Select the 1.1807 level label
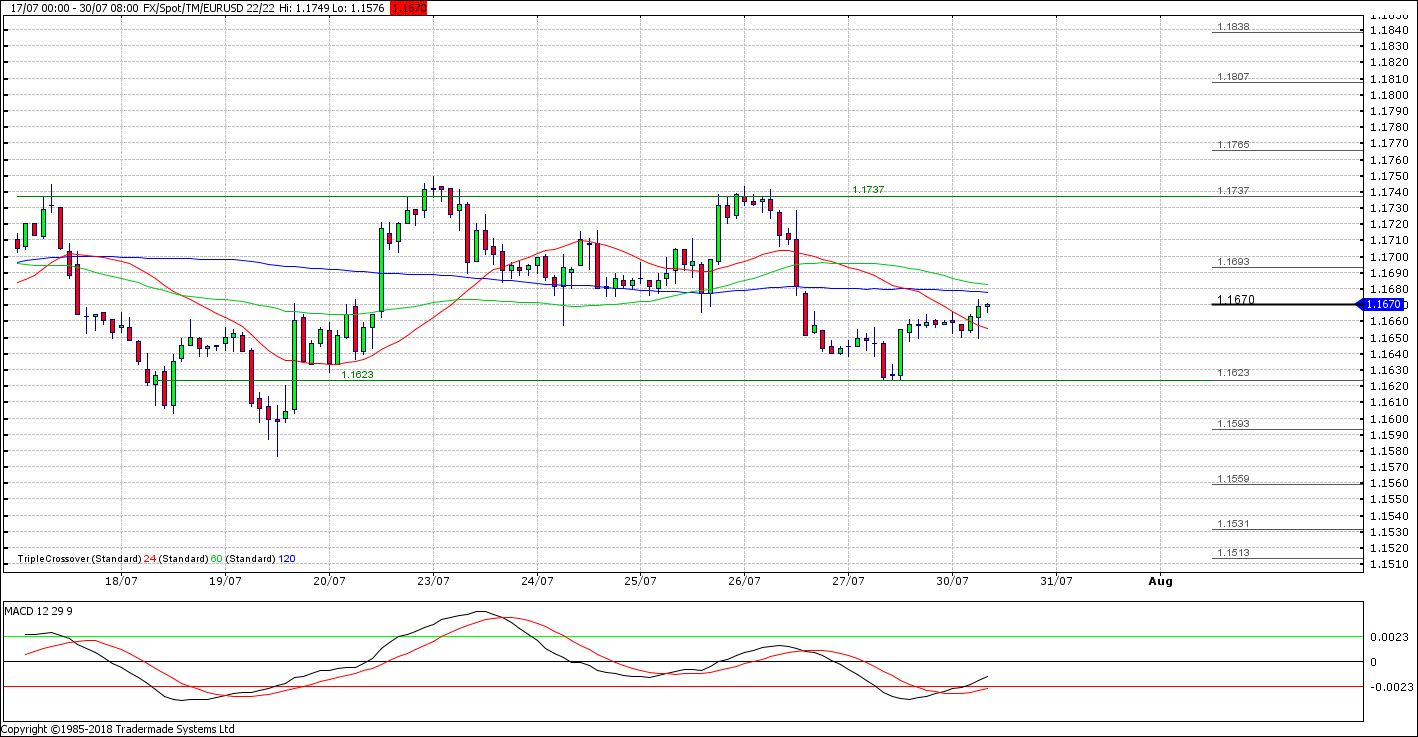Image resolution: width=1418 pixels, height=737 pixels. [1233, 77]
